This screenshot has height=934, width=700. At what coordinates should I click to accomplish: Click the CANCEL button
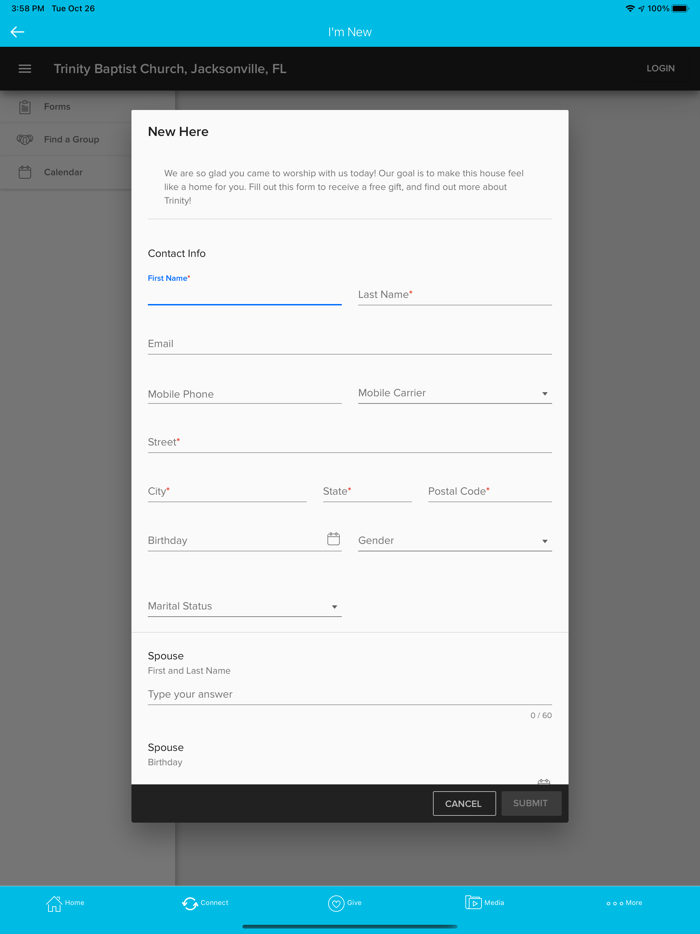click(464, 804)
